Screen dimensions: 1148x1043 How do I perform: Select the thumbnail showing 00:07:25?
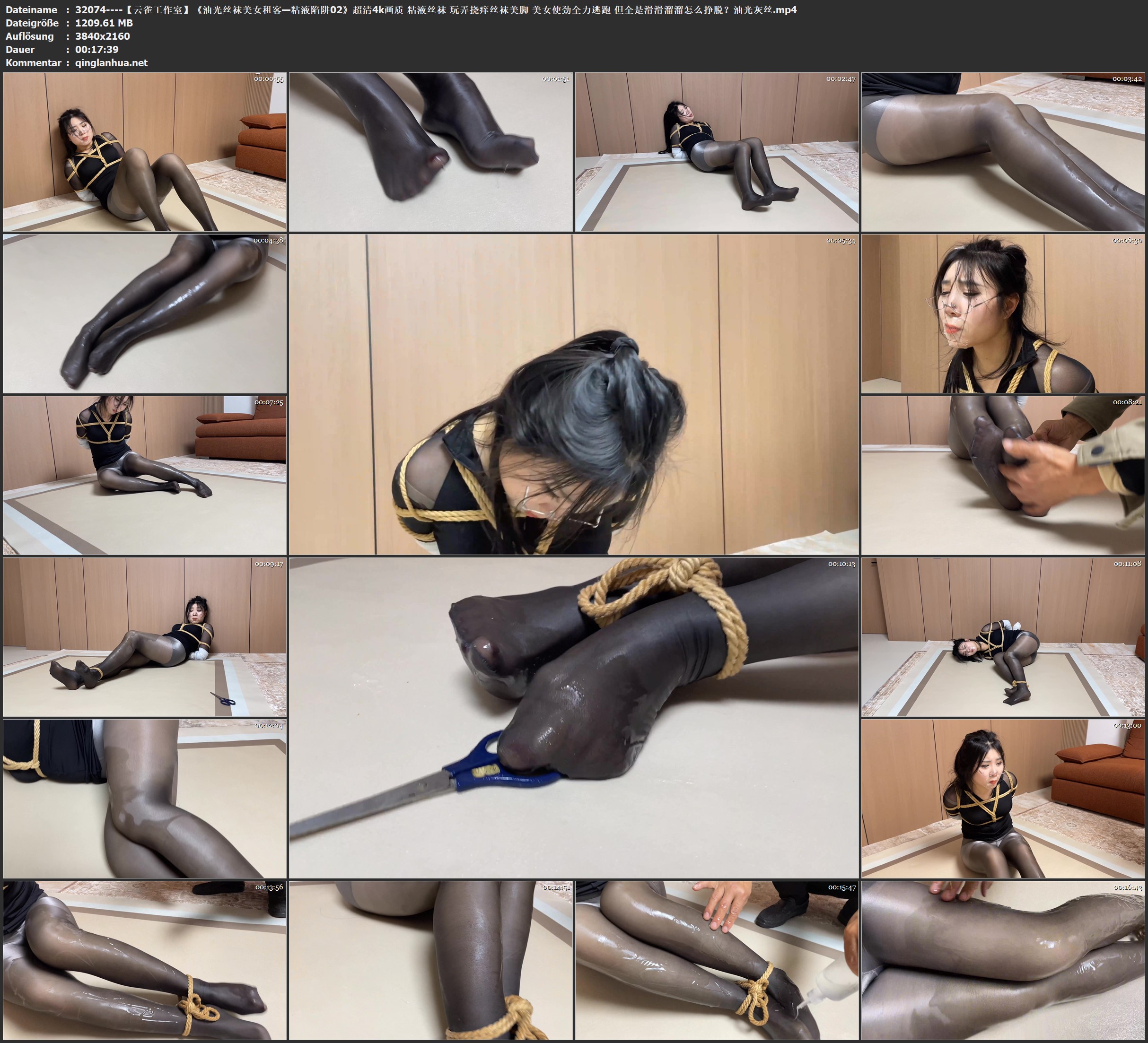[145, 475]
